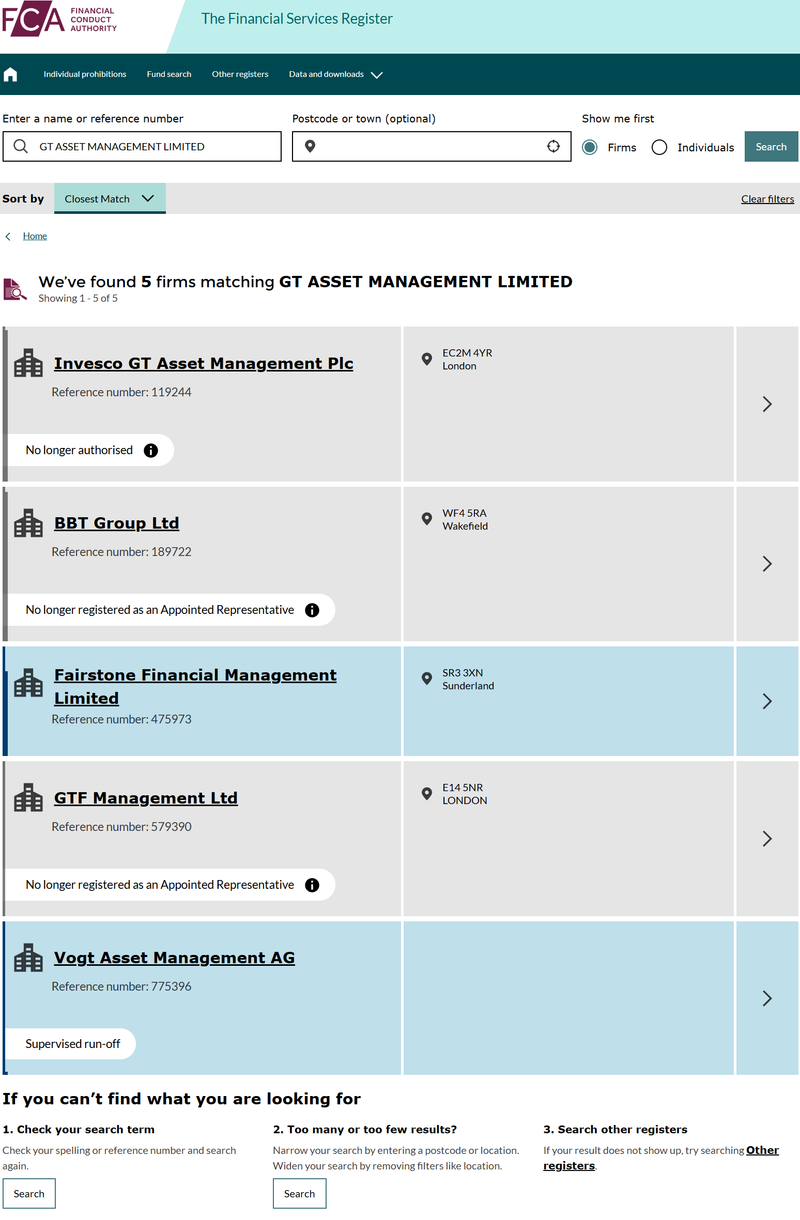Open BBT Group Ltd result arrow

point(767,564)
